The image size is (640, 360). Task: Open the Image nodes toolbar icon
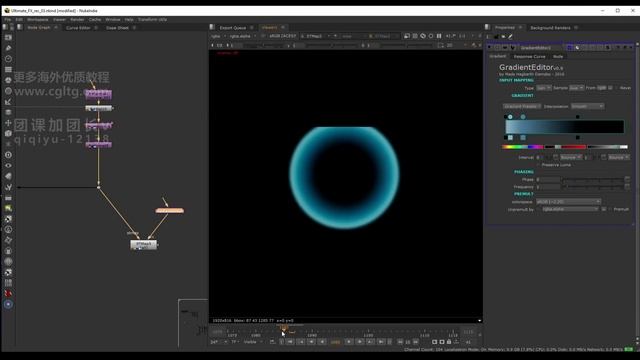8,37
